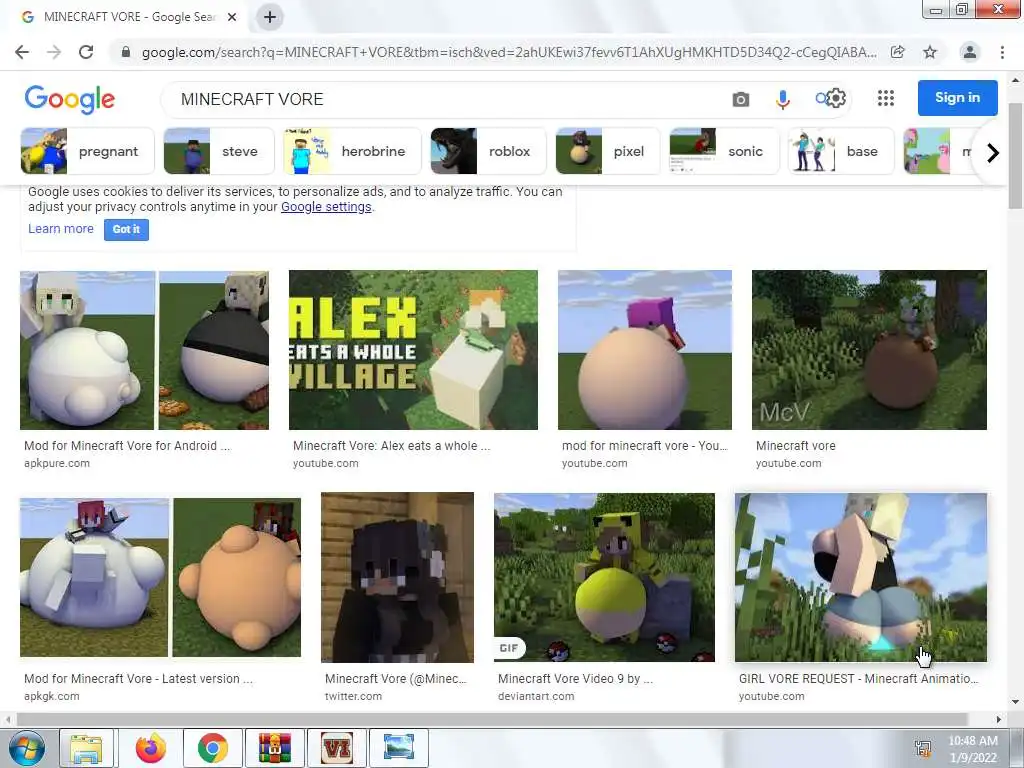1024x768 pixels.
Task: Open a new tab with the plus button
Action: click(270, 17)
